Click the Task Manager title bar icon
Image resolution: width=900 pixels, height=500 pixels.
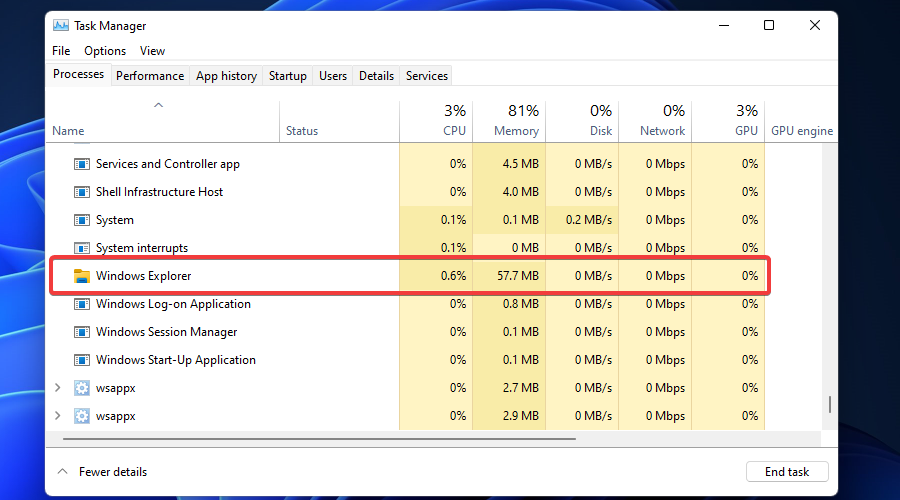tap(61, 26)
